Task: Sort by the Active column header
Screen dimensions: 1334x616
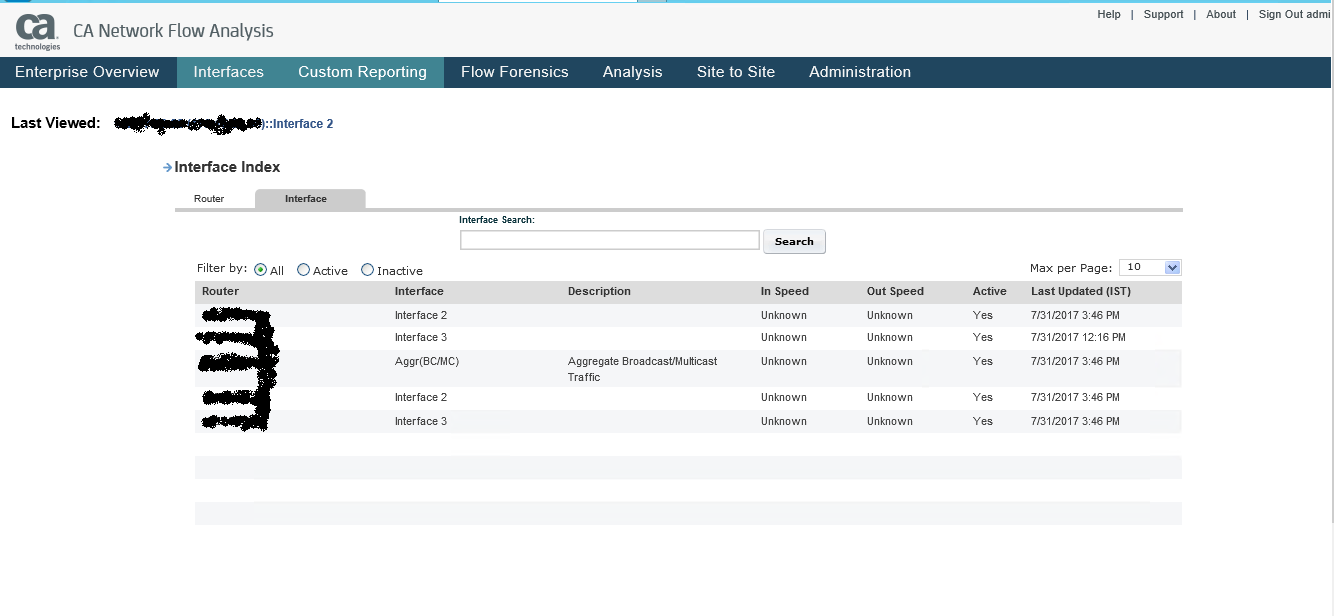Action: pos(990,292)
